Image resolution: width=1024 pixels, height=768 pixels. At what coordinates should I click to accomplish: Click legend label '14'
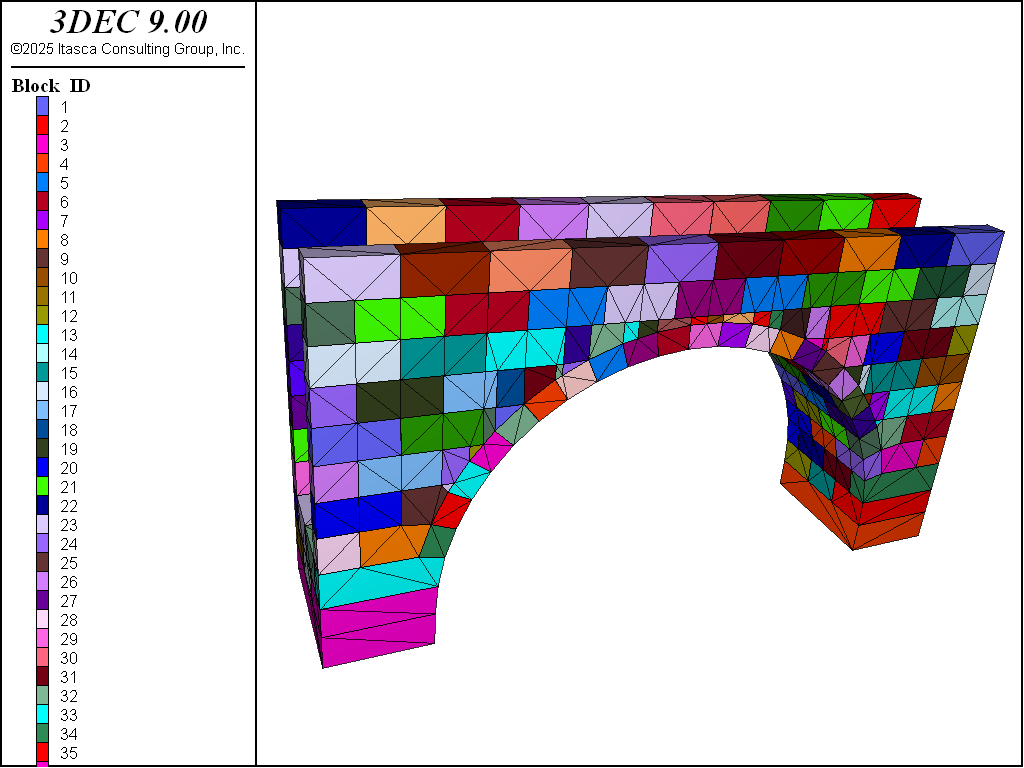pos(69,353)
